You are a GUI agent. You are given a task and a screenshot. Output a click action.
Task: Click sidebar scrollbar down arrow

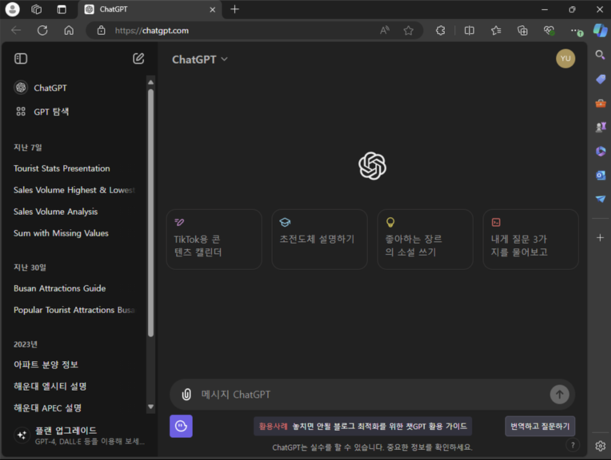coord(151,407)
